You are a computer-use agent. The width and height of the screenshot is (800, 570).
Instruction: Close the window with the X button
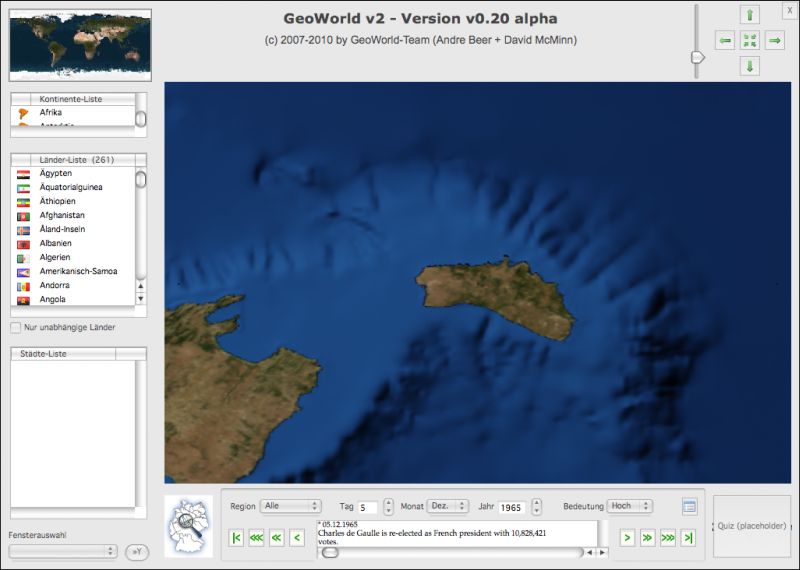click(790, 11)
